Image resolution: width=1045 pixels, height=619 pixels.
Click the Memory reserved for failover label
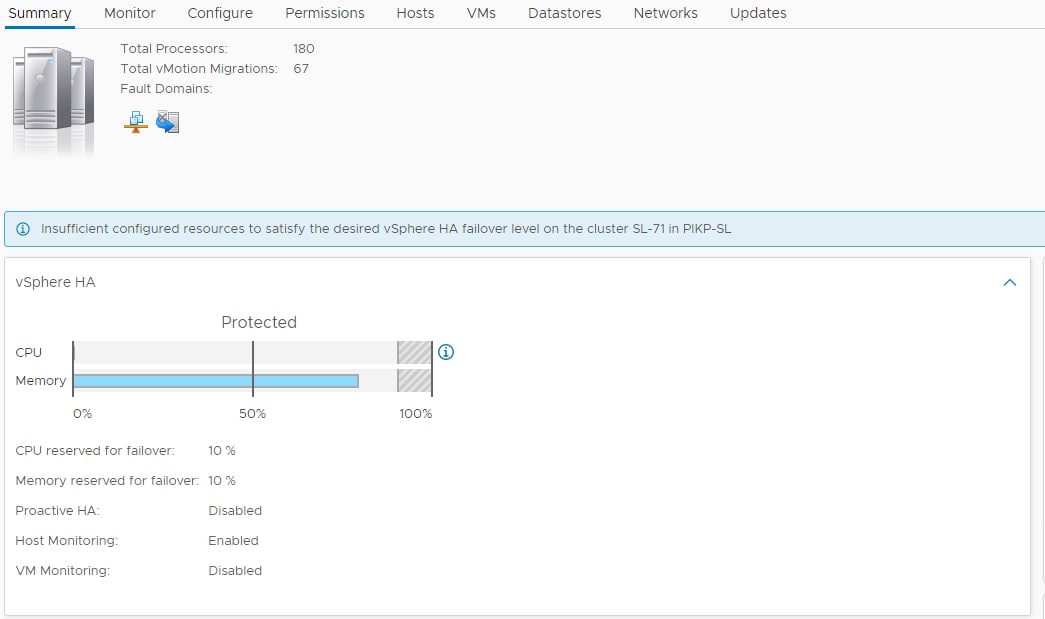point(107,480)
